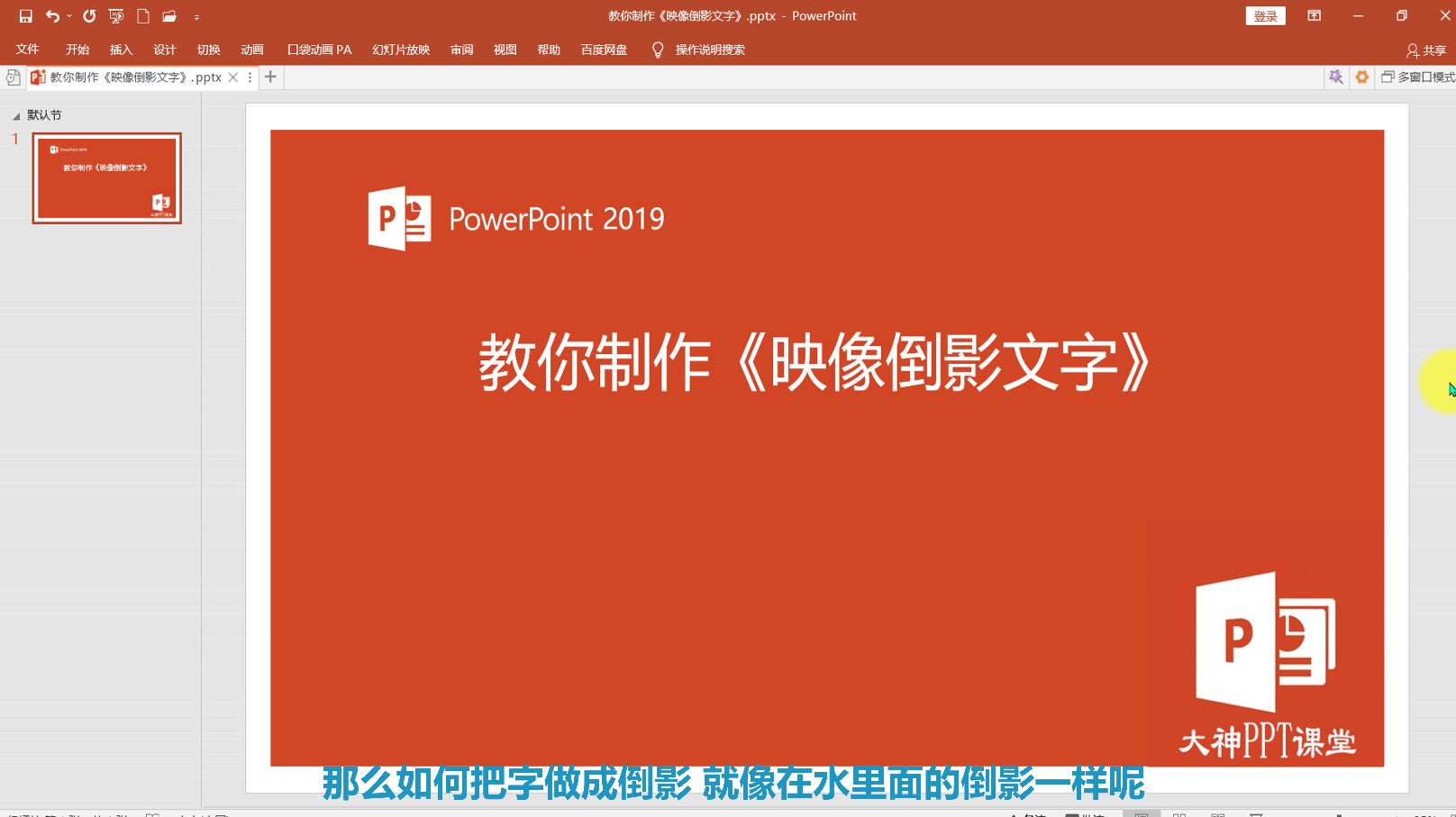Click the 操作说明搜索 search box
This screenshot has height=817, width=1456.
coord(710,50)
